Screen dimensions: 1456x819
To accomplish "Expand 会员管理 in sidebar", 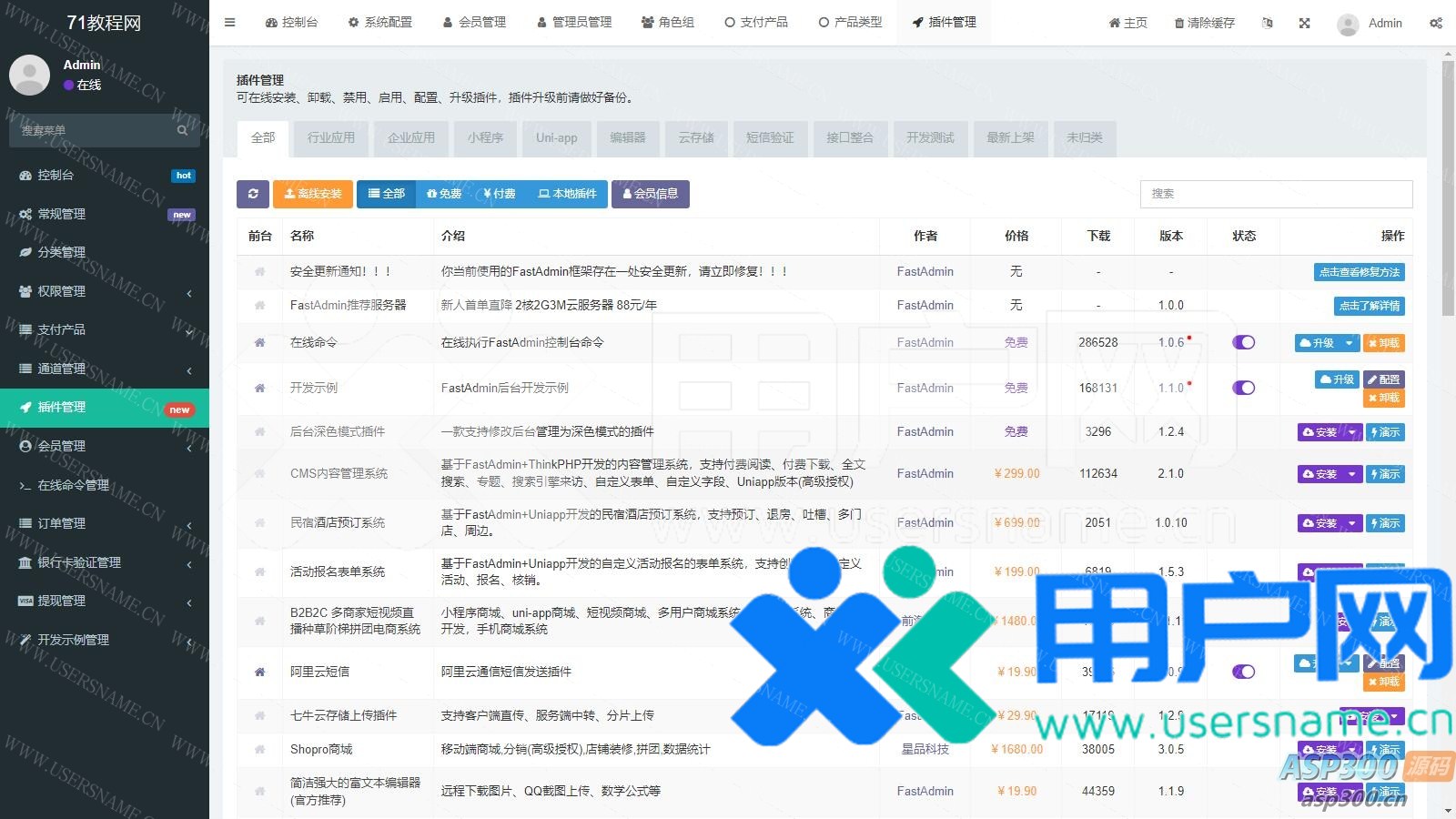I will click(105, 446).
